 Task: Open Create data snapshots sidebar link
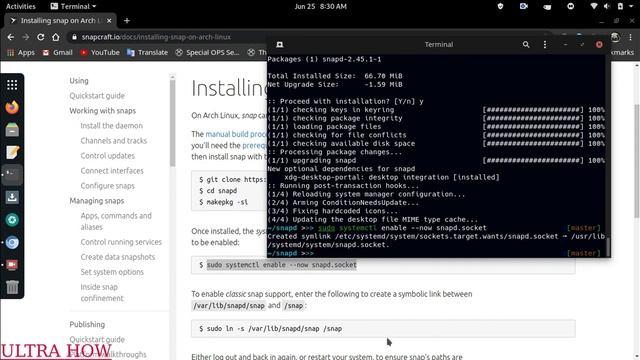(118, 257)
